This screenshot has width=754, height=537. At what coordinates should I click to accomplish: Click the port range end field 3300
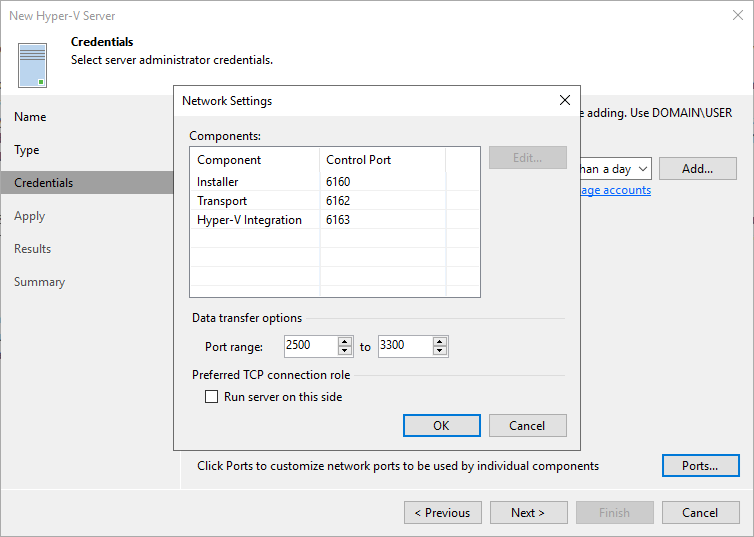pyautogui.click(x=405, y=346)
